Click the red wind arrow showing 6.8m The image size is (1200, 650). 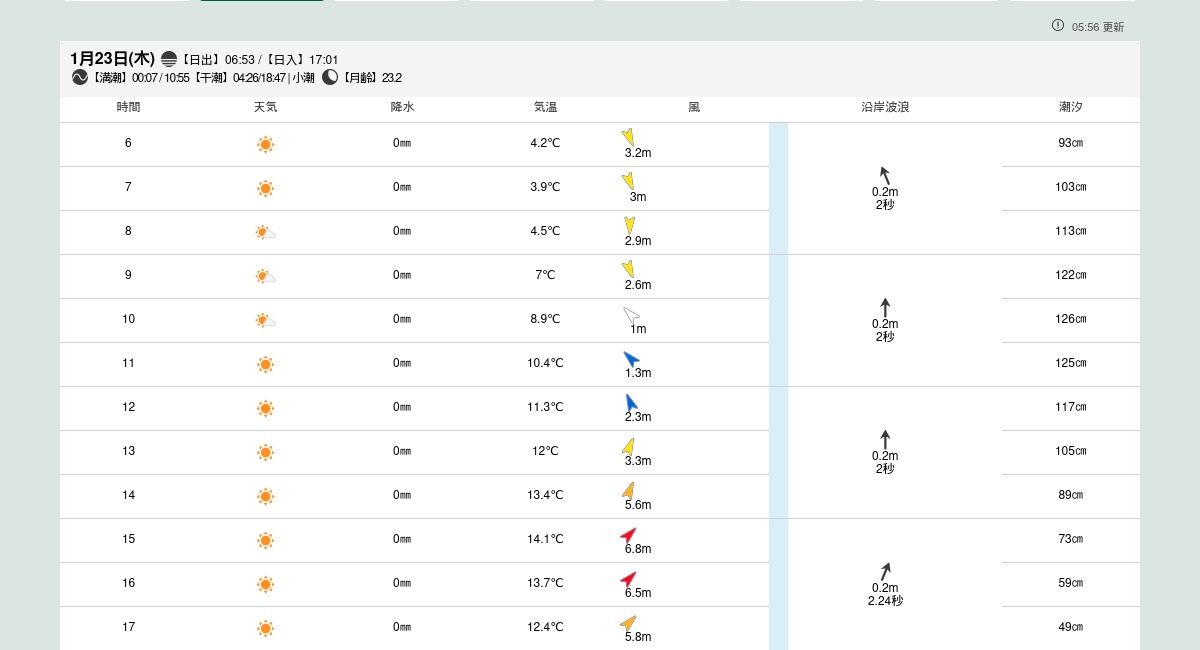pyautogui.click(x=628, y=536)
